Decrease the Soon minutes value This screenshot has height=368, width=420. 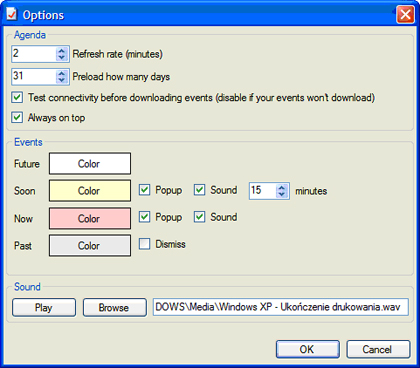tap(282, 194)
